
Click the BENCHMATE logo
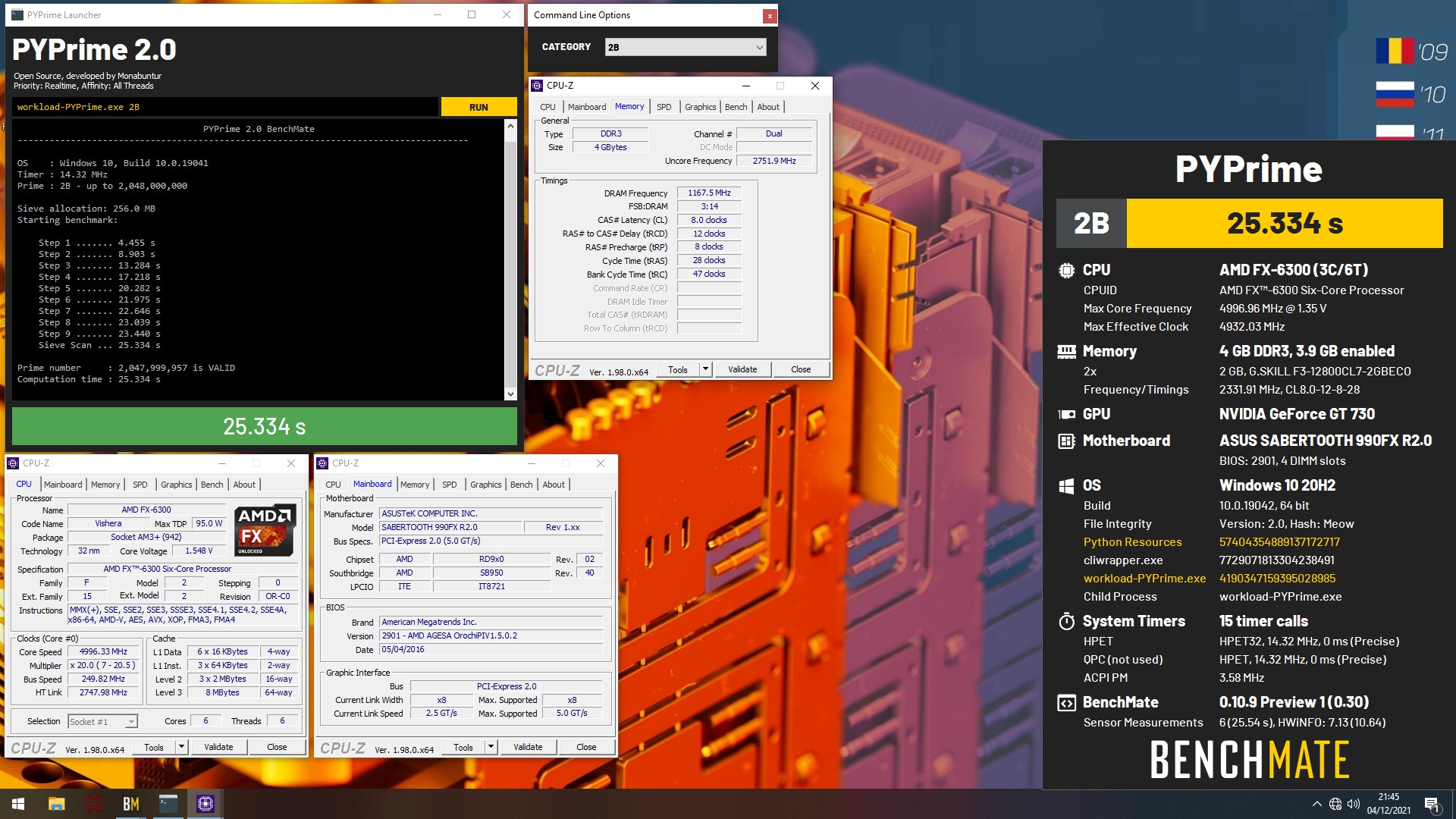tap(1250, 760)
